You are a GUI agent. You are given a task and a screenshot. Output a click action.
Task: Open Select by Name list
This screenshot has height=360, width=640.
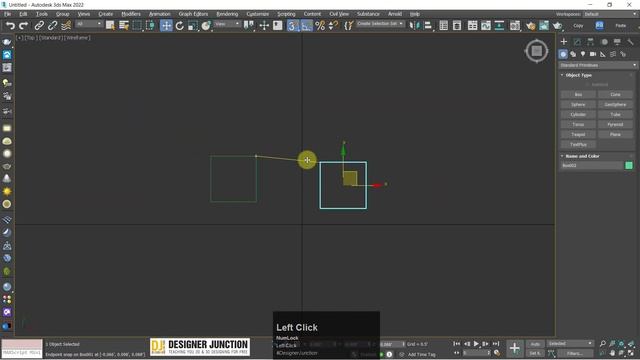pyautogui.click(x=124, y=26)
